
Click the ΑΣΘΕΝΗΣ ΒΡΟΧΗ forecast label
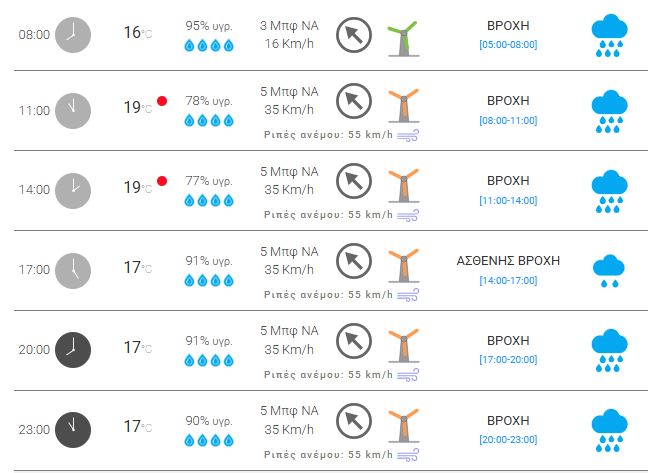508,261
